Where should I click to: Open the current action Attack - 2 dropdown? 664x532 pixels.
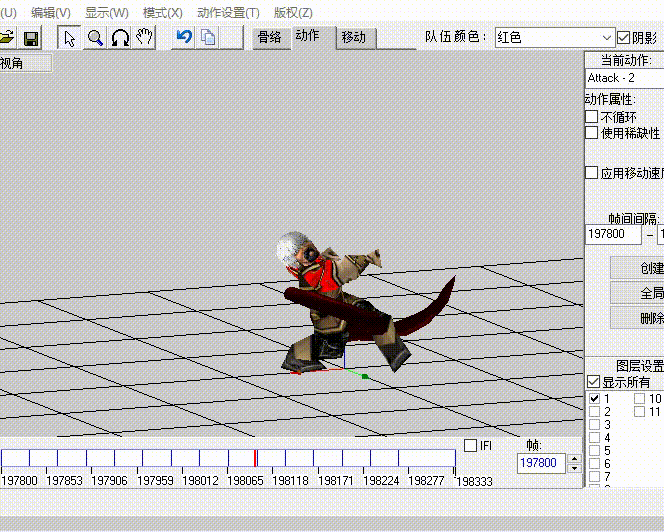[x=625, y=78]
